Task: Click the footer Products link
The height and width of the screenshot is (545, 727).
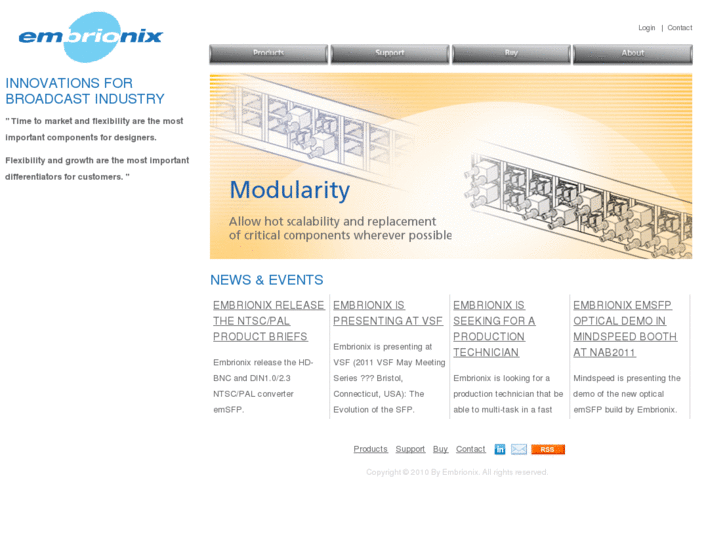Action: tap(370, 449)
